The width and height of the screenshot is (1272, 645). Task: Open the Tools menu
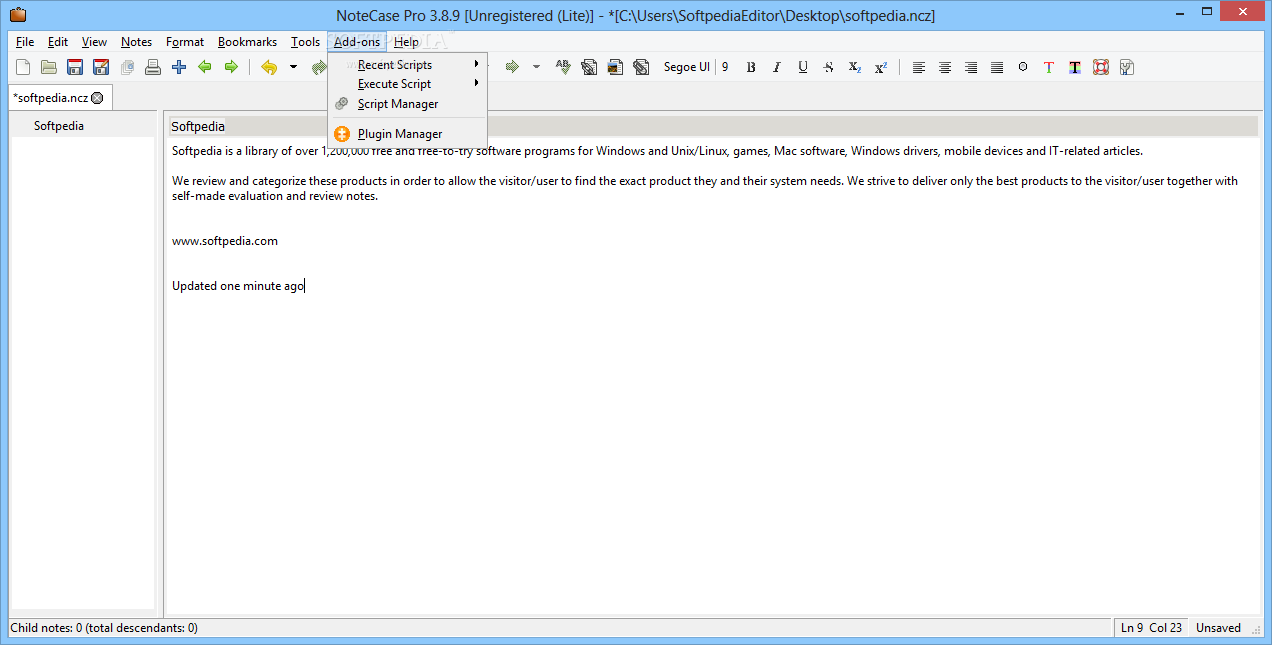(x=306, y=42)
